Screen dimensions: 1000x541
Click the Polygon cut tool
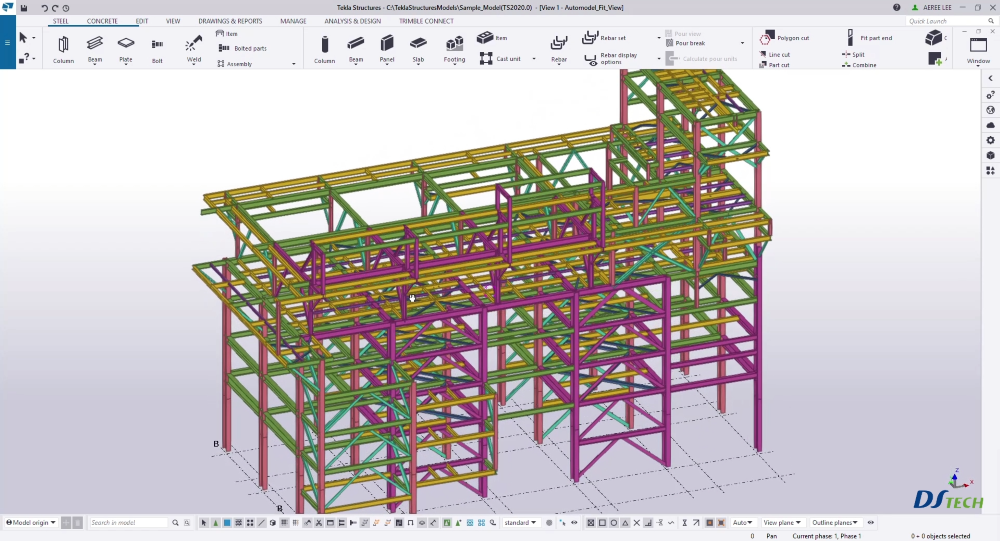tap(784, 38)
